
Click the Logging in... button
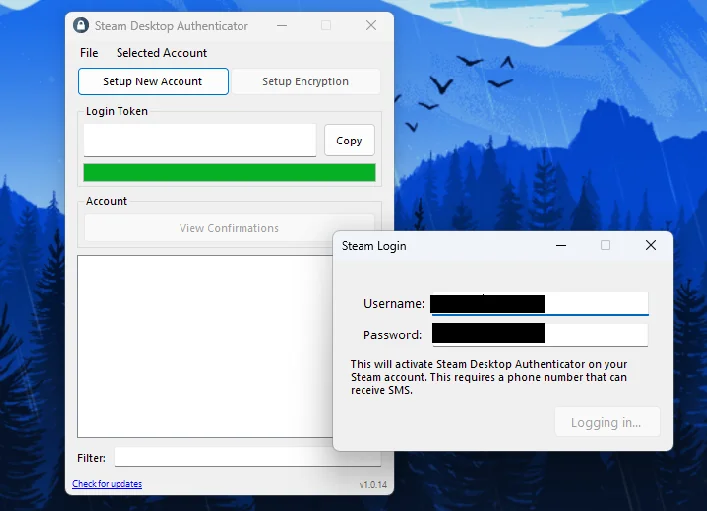[x=607, y=422]
